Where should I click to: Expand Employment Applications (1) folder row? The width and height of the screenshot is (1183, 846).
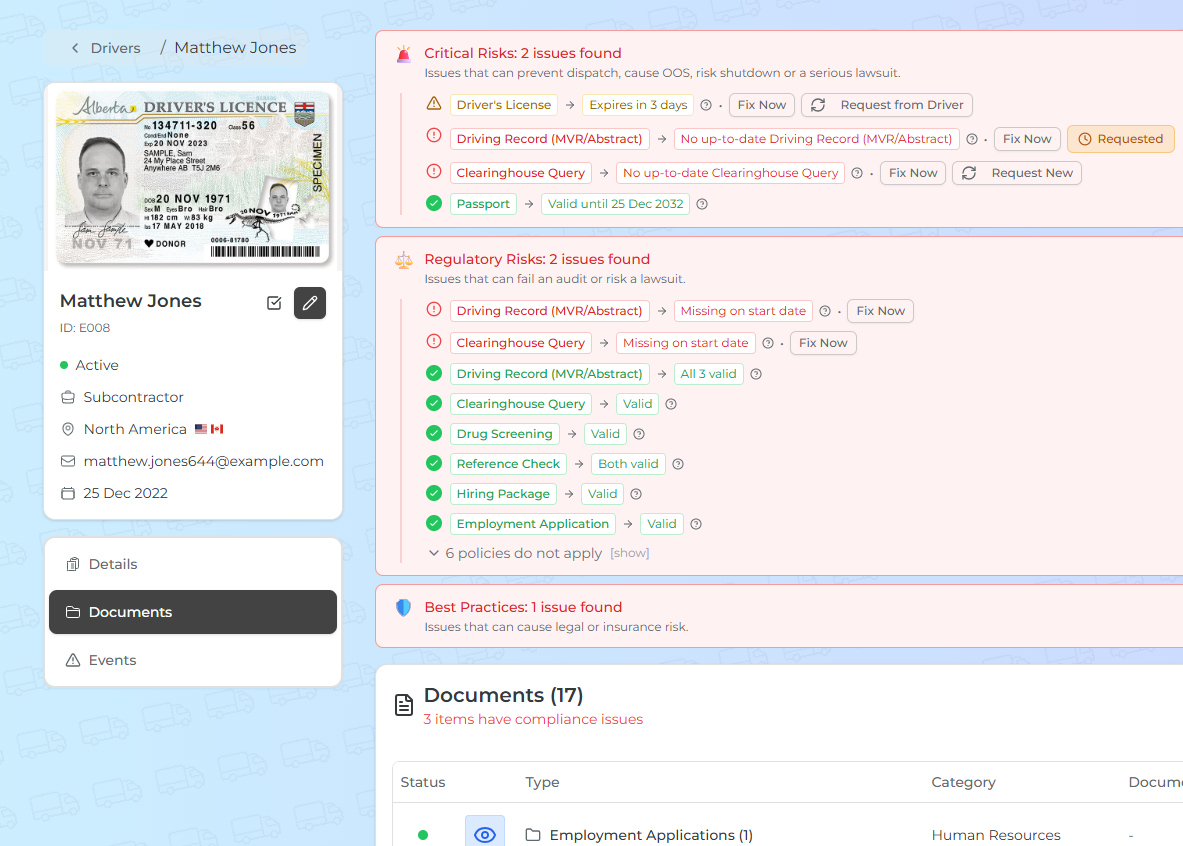pos(650,835)
